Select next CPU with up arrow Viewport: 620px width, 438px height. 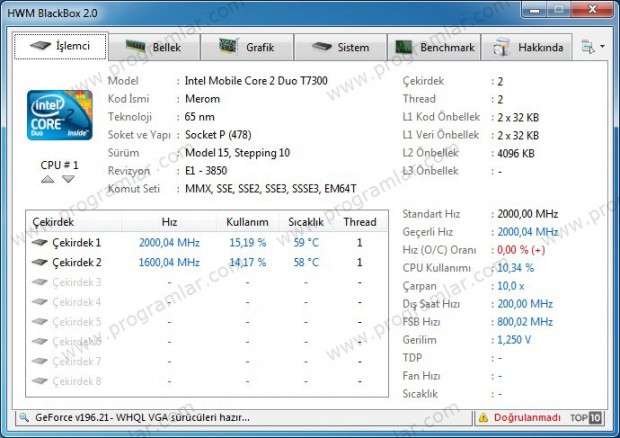(x=47, y=179)
